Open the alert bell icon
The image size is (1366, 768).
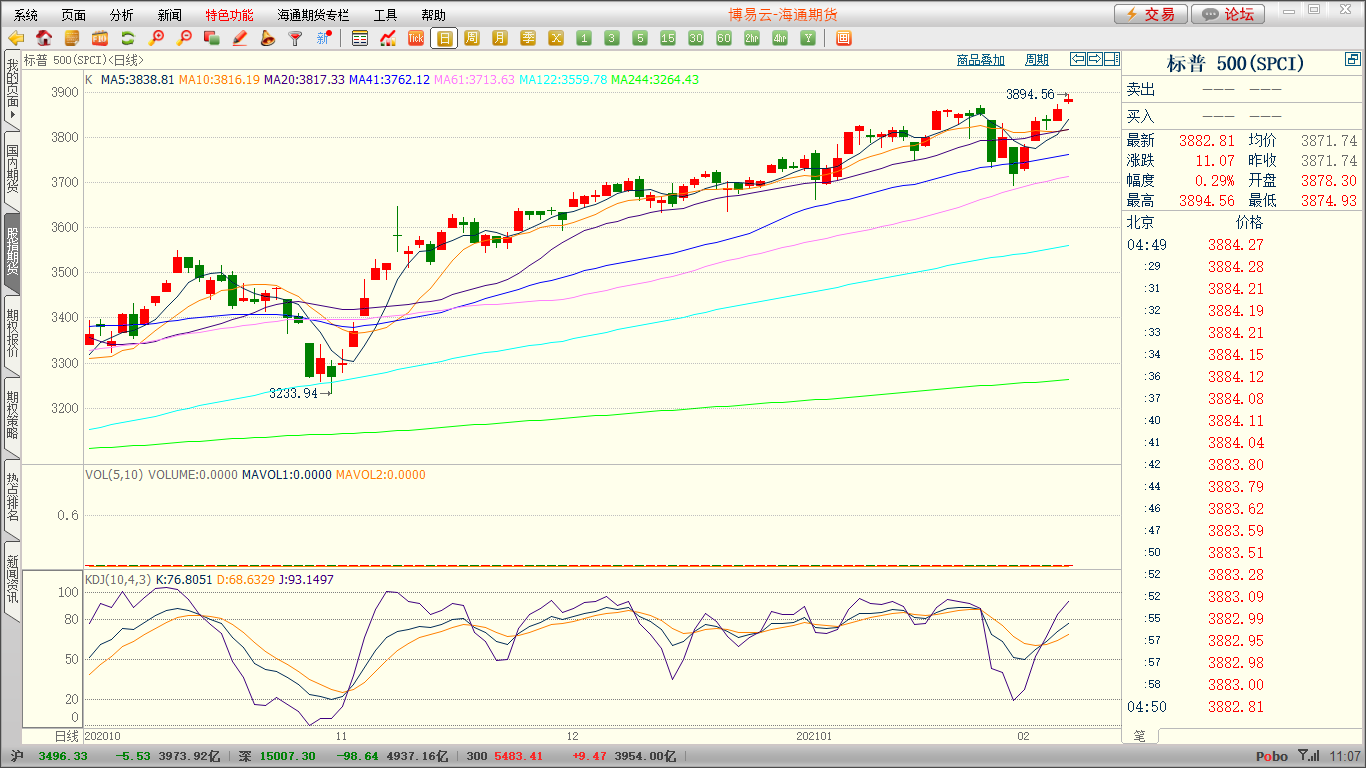[x=267, y=38]
